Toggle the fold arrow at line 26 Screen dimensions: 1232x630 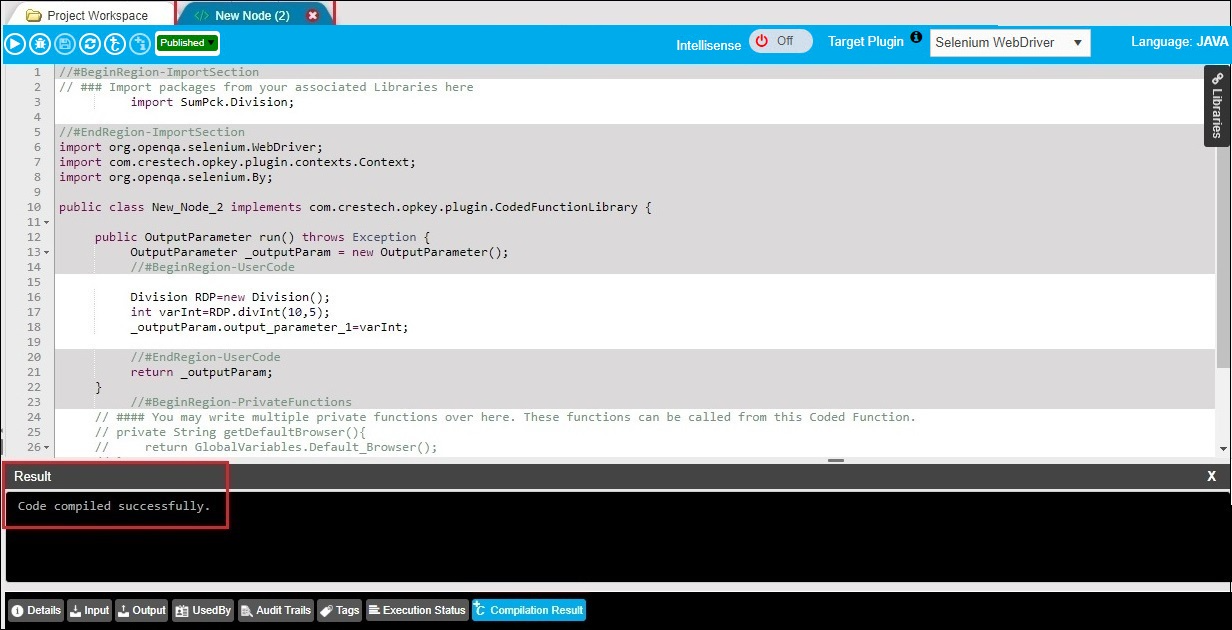coord(47,447)
